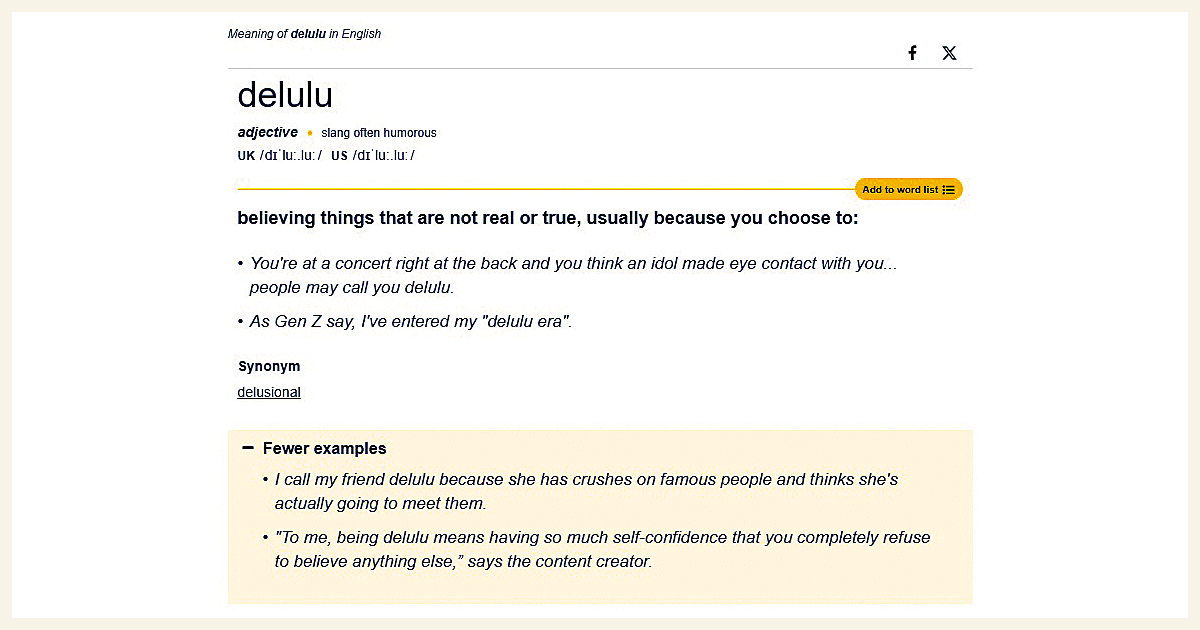Collapse examples using the minus icon

click(x=248, y=448)
